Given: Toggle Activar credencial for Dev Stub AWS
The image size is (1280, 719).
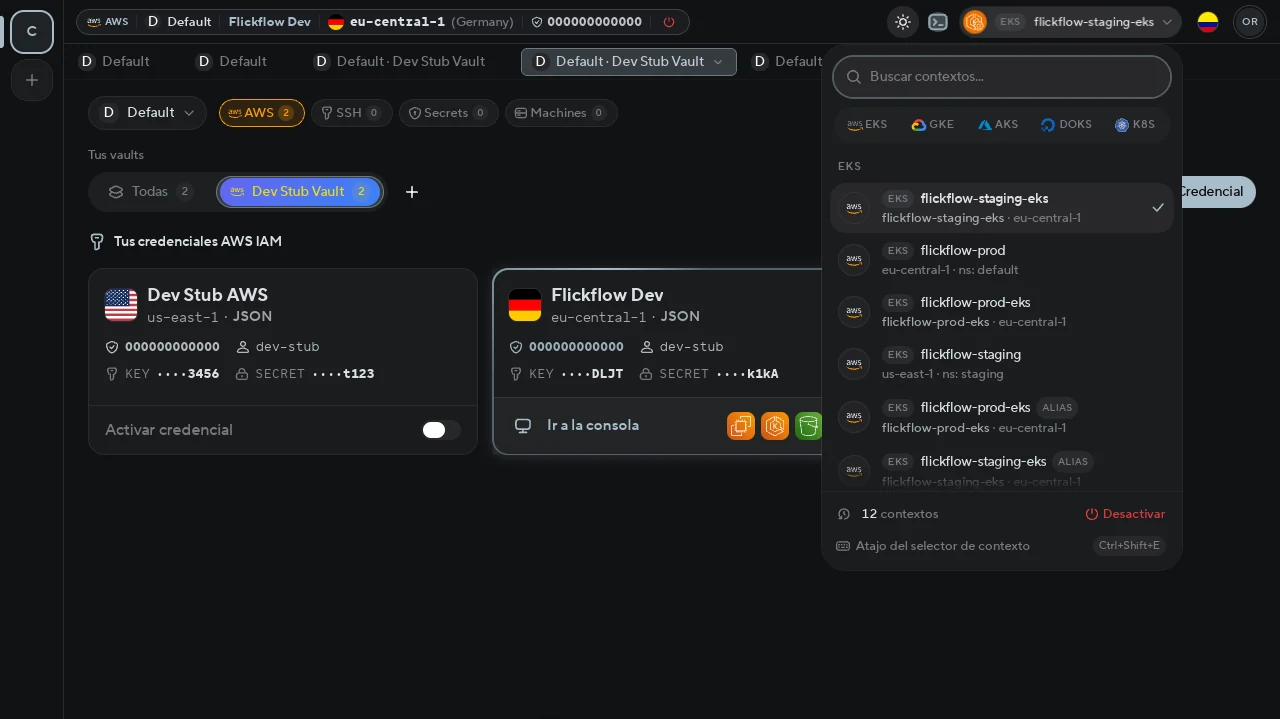Looking at the screenshot, I should coord(441,430).
